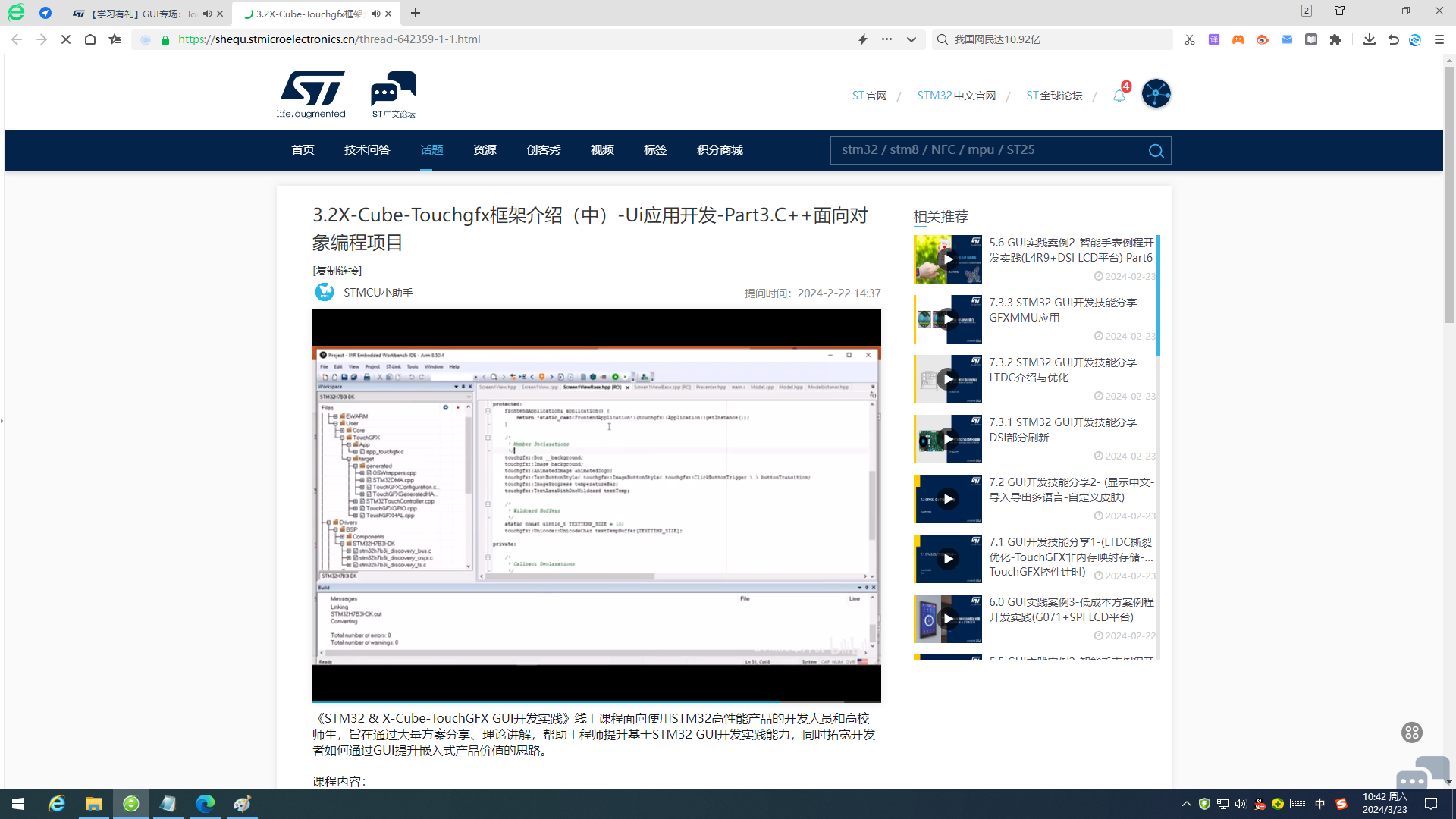Open the 视频 navigation item

602,150
